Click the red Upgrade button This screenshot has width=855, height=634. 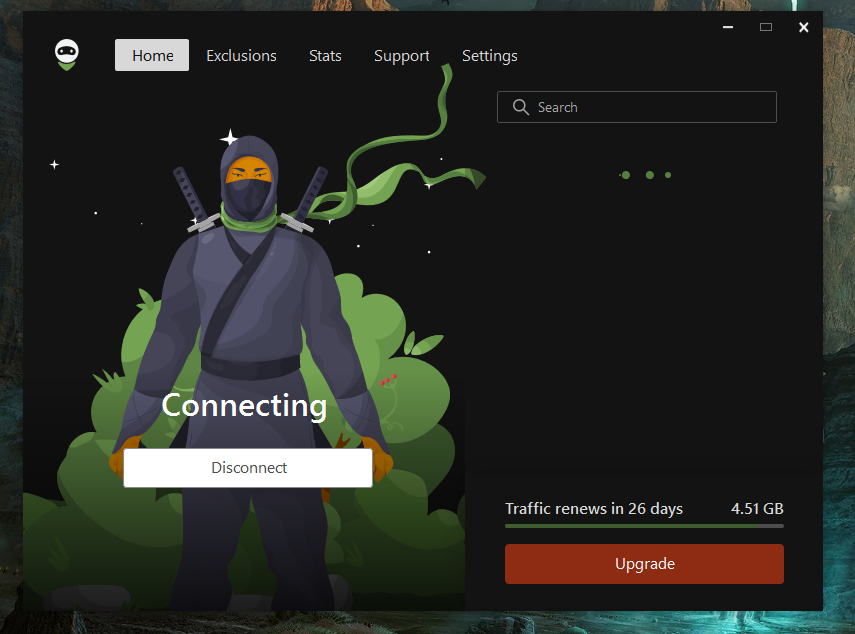coord(644,564)
